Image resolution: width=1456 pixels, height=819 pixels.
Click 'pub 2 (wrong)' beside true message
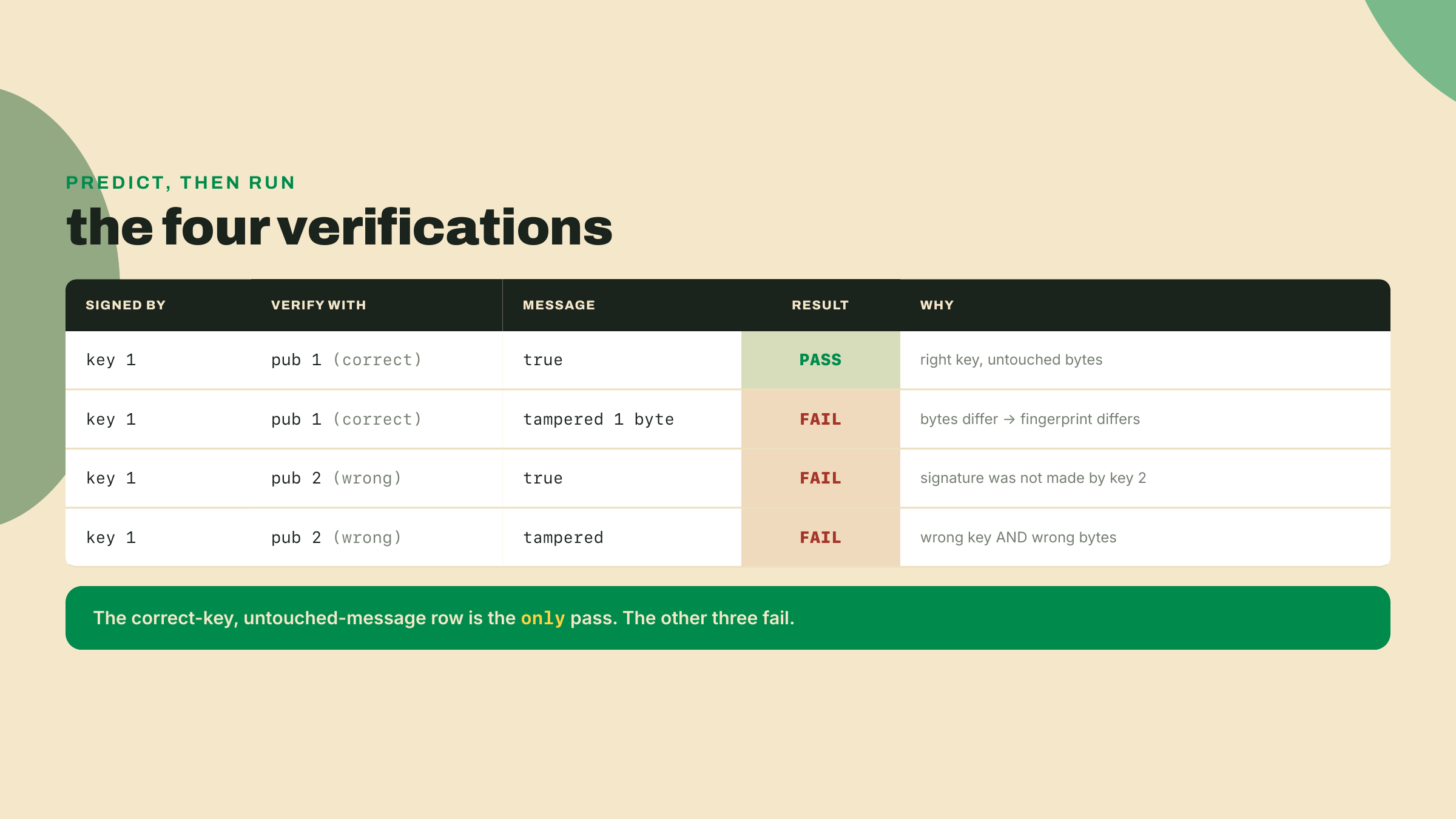(x=337, y=478)
